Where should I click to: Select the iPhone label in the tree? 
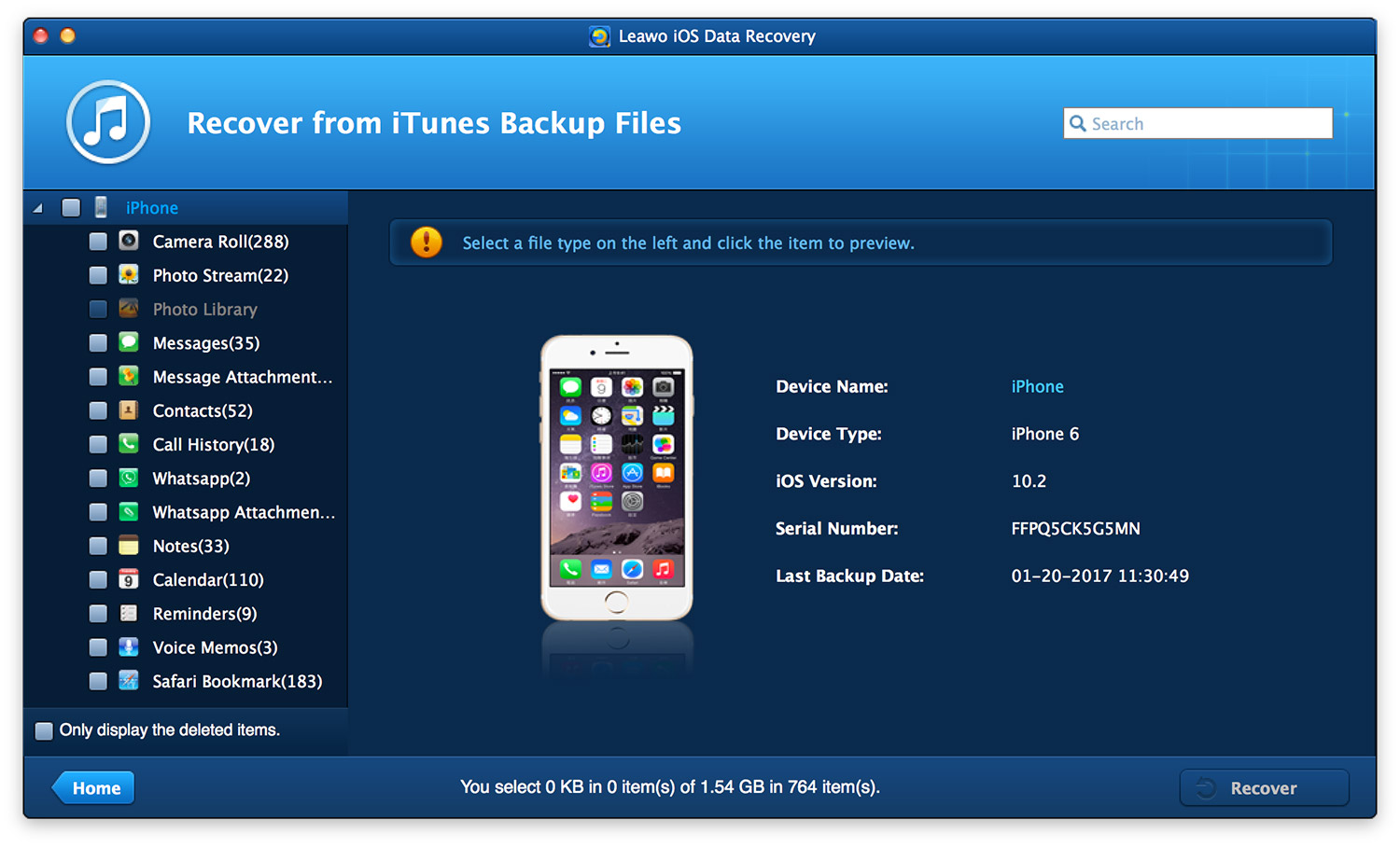[x=152, y=208]
